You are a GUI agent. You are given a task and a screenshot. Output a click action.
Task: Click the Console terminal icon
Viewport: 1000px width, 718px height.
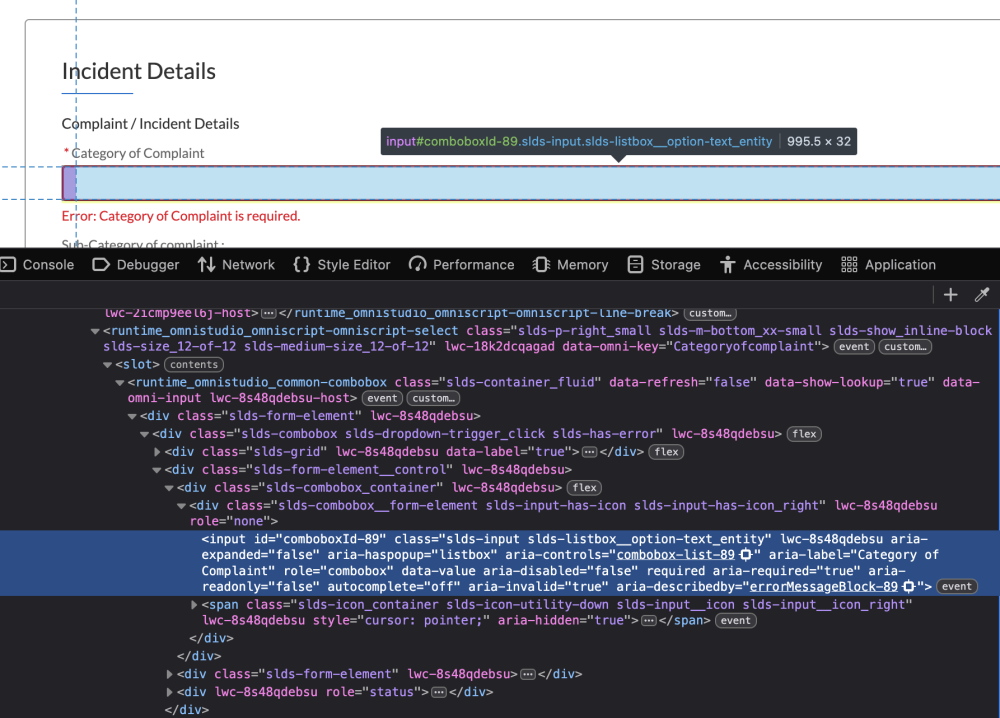click(8, 265)
